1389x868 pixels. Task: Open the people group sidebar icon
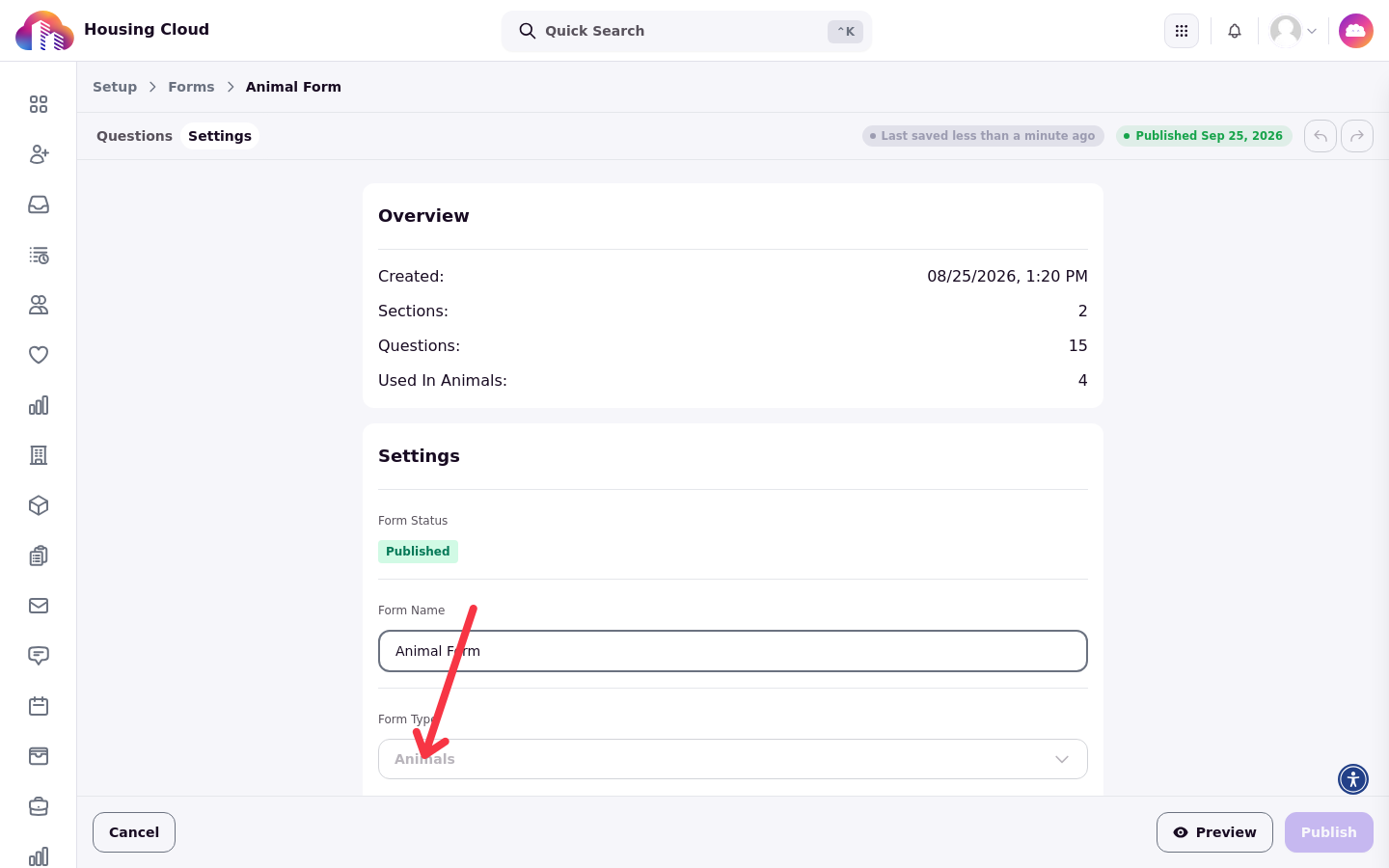(39, 305)
